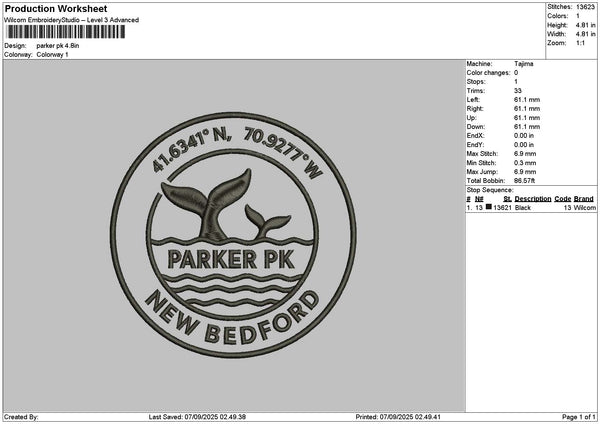Click the coordinates text '41.6341° N'

pyautogui.click(x=191, y=148)
